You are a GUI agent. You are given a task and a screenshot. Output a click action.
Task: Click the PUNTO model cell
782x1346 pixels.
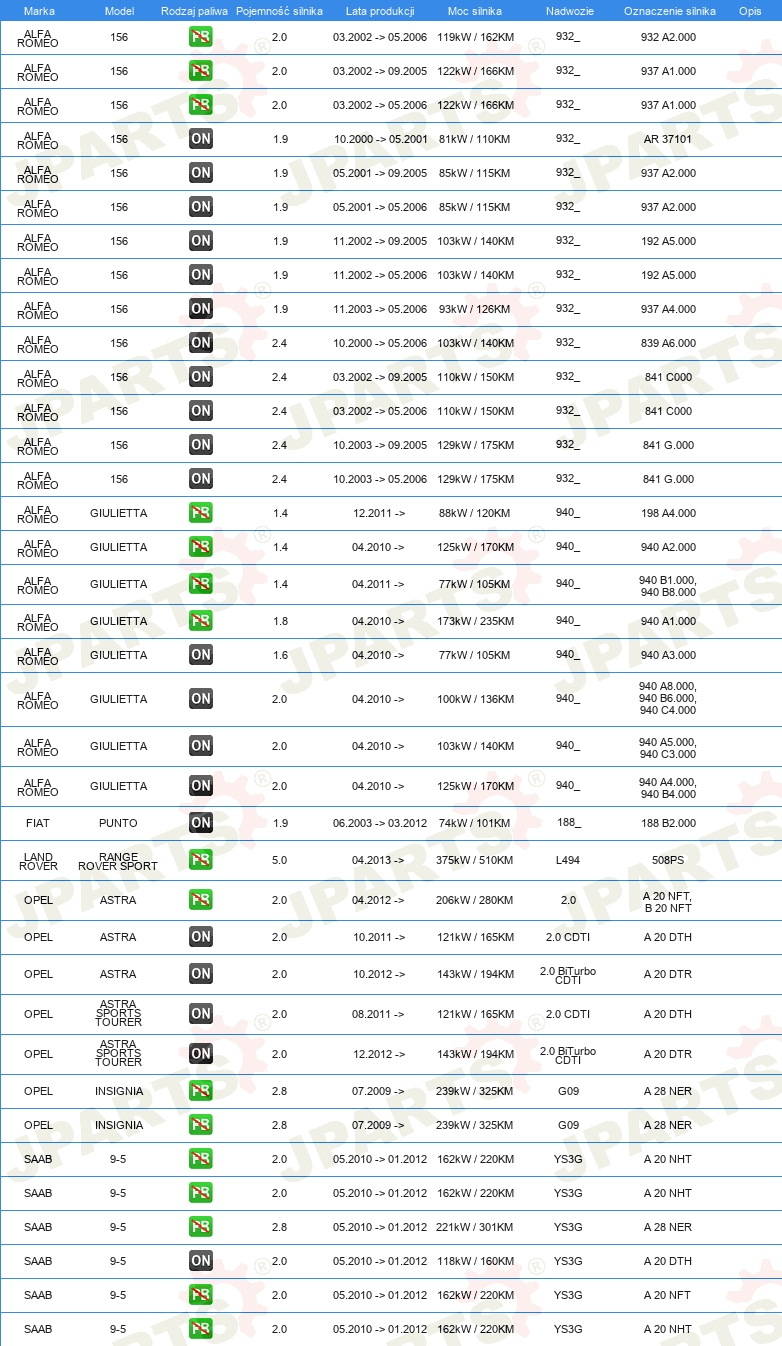tap(118, 823)
